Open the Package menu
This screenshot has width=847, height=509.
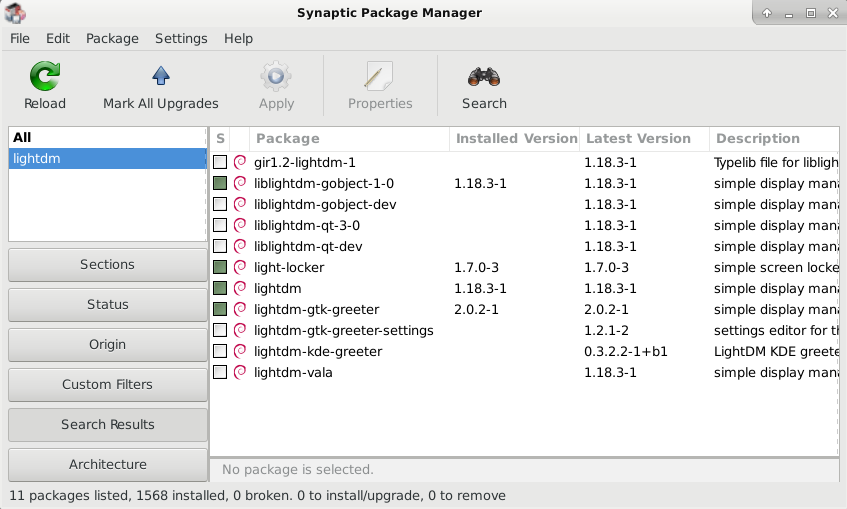point(112,38)
